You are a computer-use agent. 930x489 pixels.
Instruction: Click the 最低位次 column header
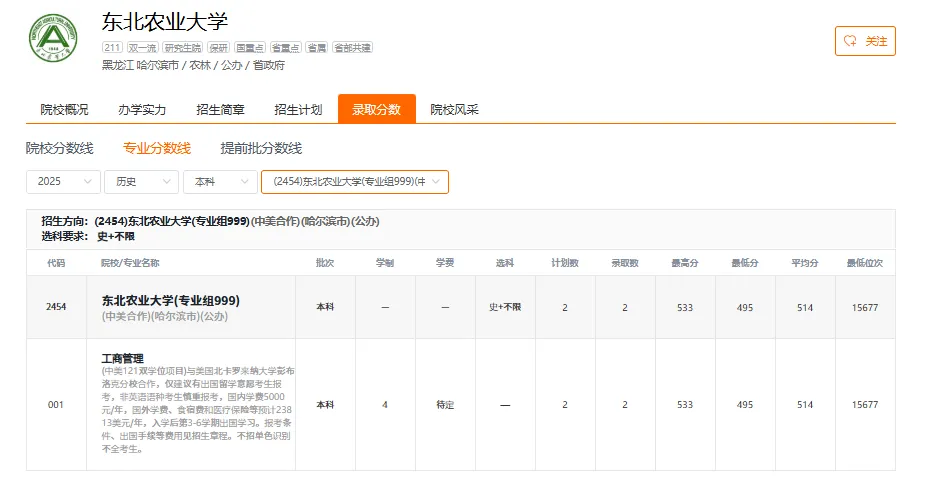click(865, 263)
